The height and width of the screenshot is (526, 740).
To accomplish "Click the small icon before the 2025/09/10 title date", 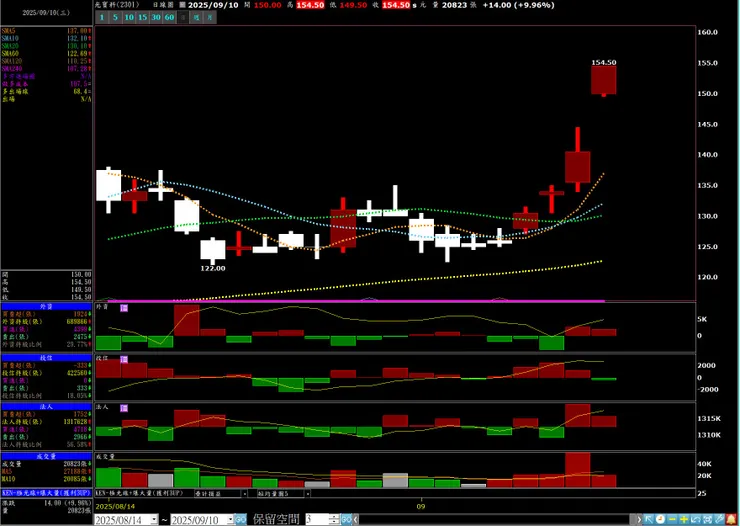I will coord(183,5).
